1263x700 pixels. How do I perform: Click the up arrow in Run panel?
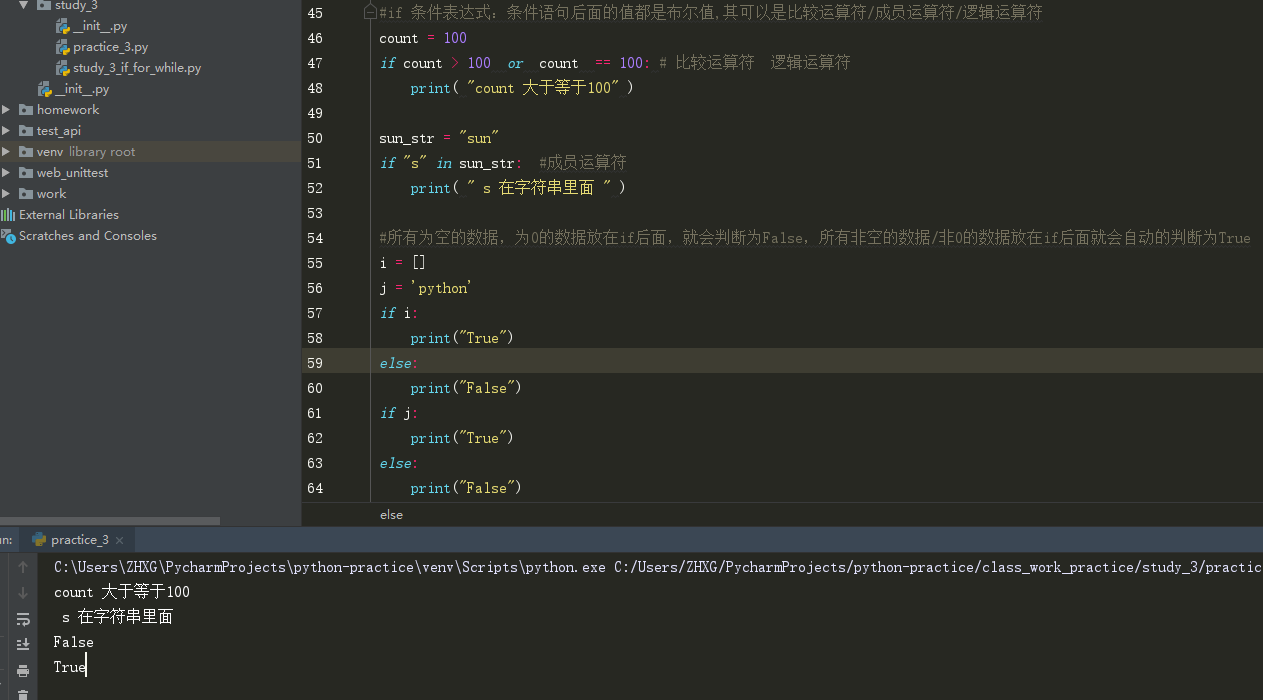tap(22, 567)
